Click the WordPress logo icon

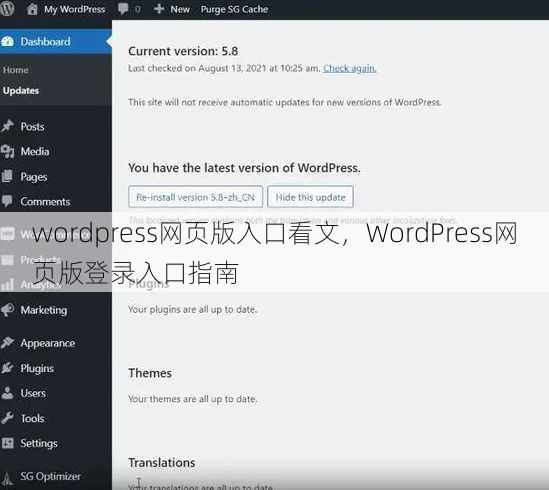(7, 8)
